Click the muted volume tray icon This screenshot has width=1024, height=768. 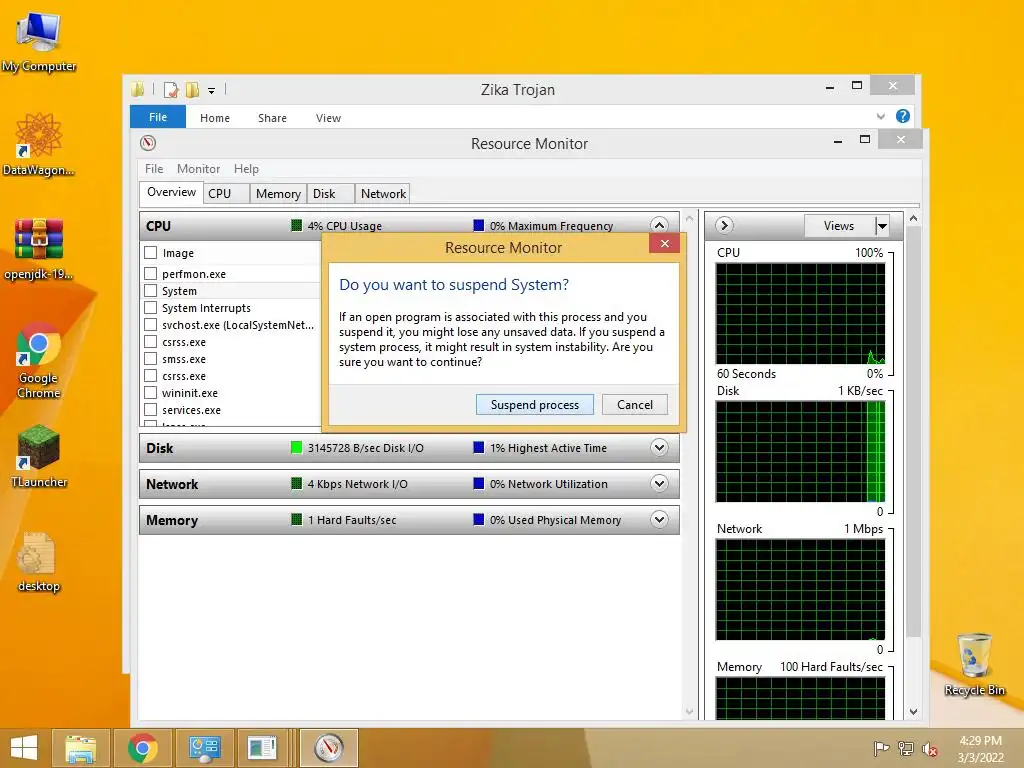pos(930,748)
